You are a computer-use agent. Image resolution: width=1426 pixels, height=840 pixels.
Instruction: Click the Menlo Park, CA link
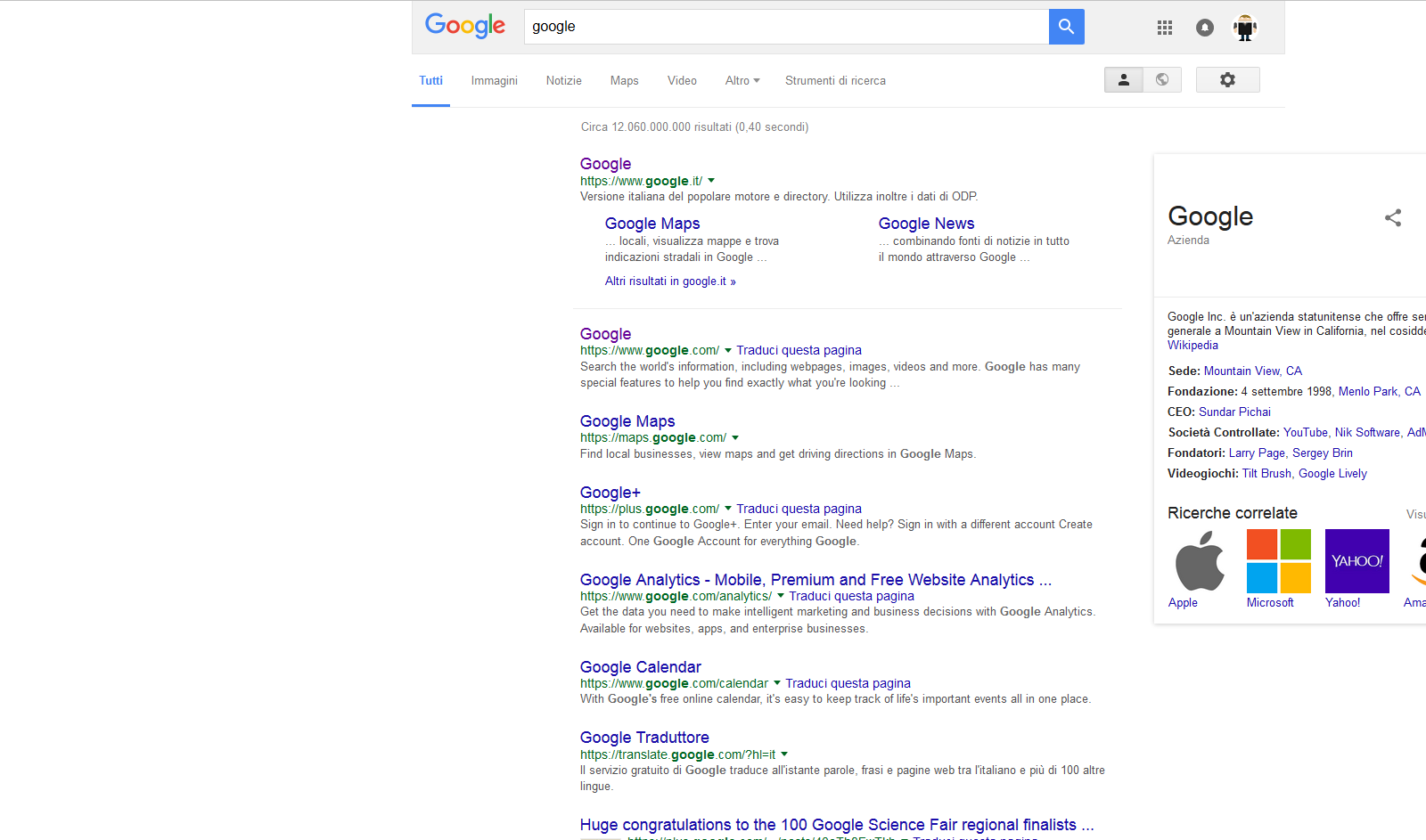pyautogui.click(x=1379, y=392)
